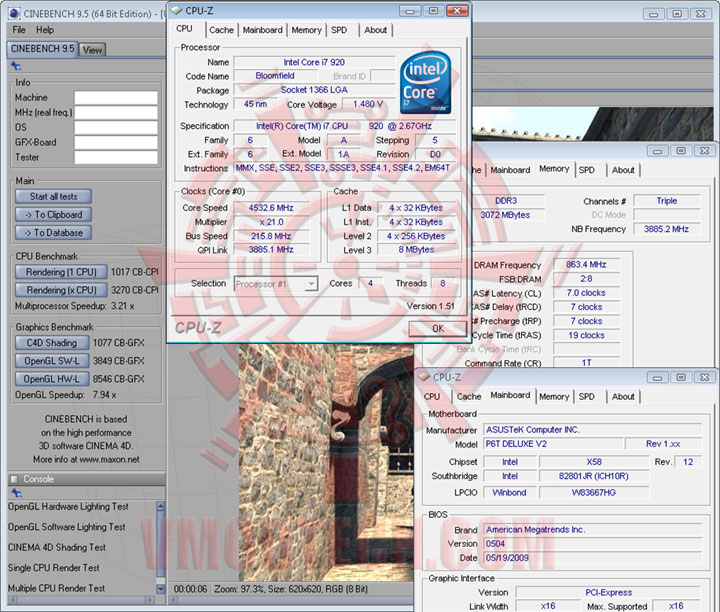This screenshot has width=720, height=612.
Task: Run Rendering (1 CPU) benchmark
Action: click(61, 272)
